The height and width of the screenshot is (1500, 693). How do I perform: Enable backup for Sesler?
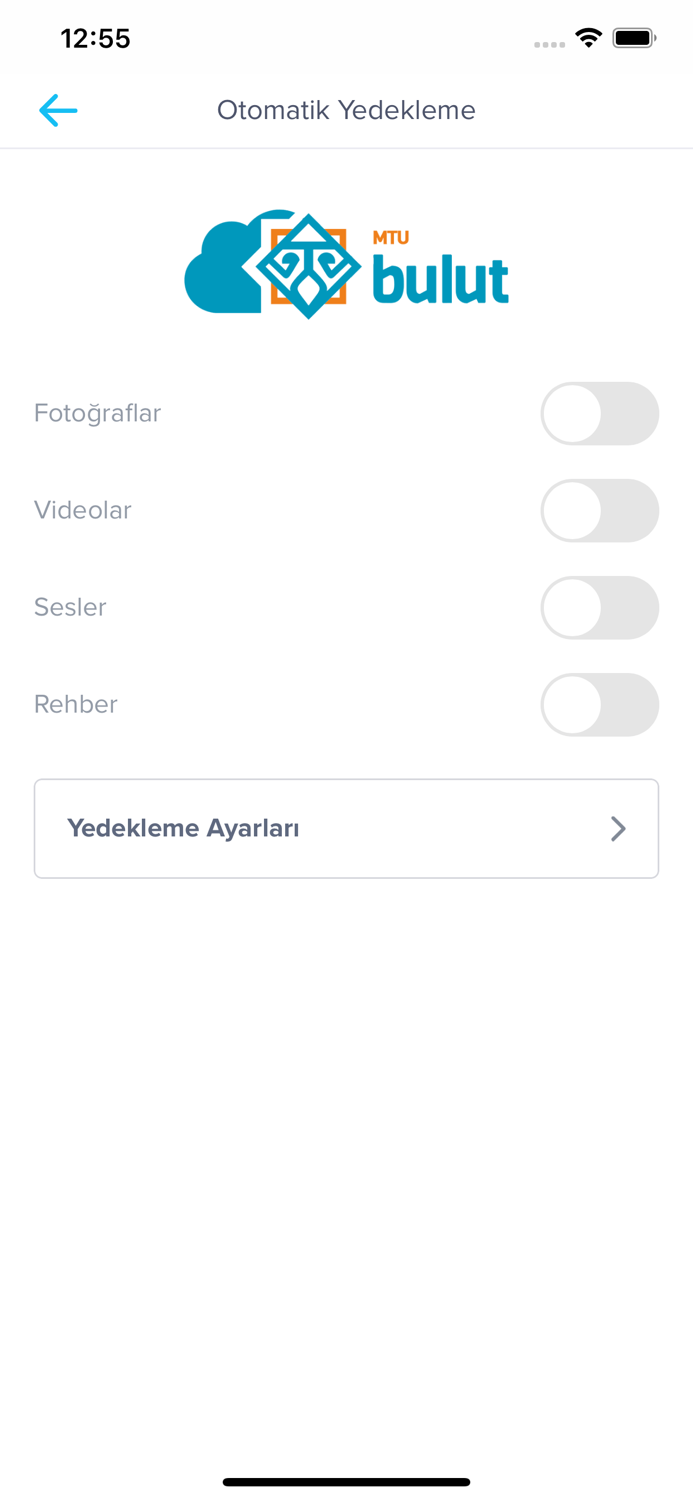[600, 607]
